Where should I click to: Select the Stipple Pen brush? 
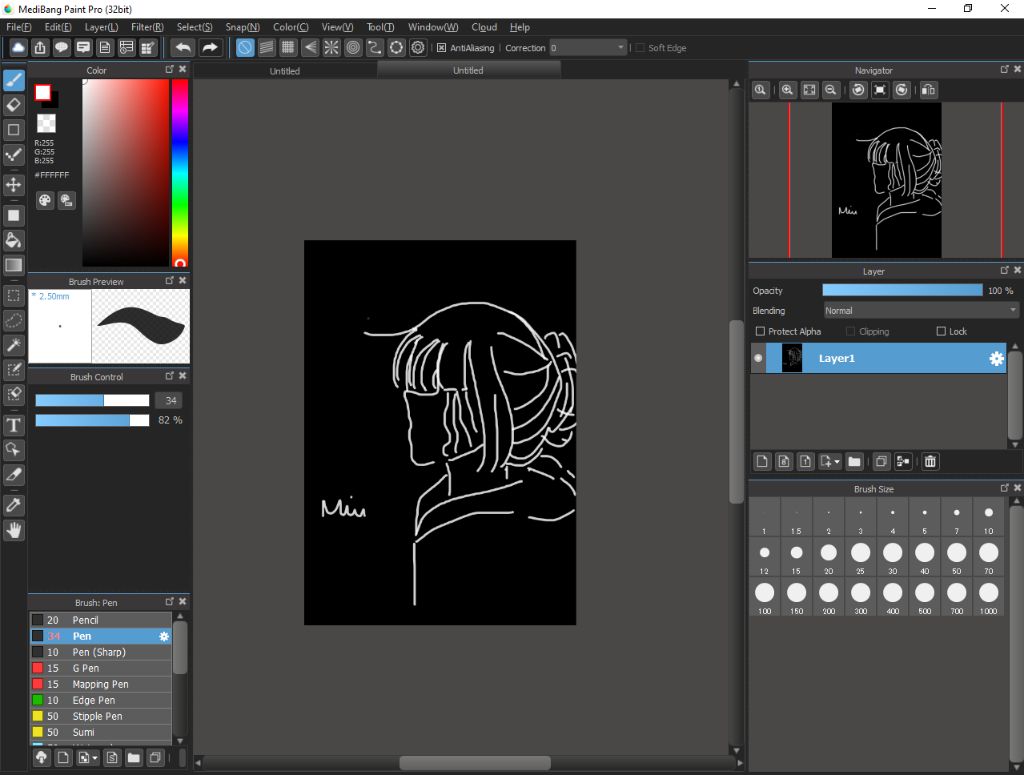[101, 716]
